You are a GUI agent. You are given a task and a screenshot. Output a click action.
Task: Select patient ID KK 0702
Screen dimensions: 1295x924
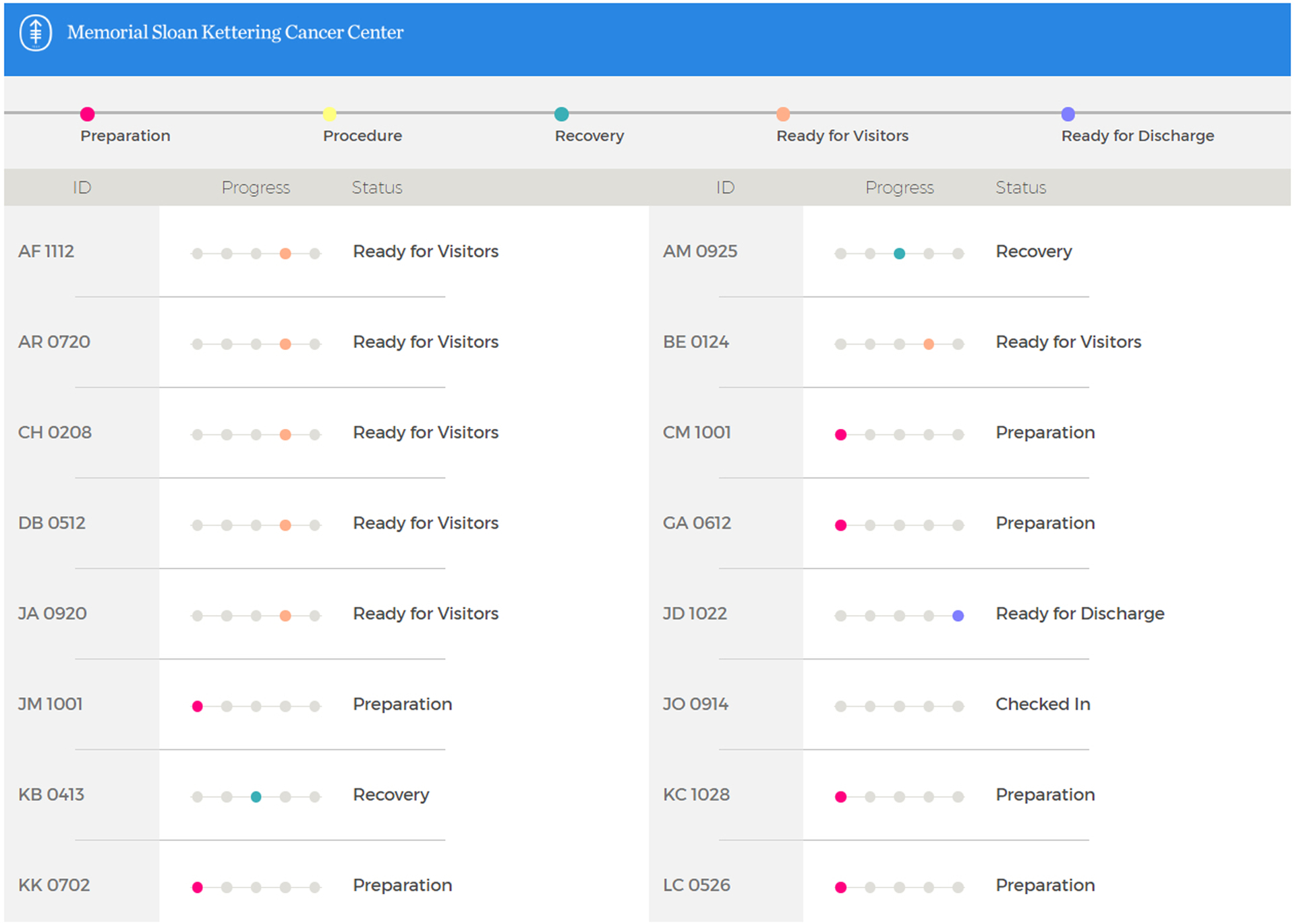[54, 885]
